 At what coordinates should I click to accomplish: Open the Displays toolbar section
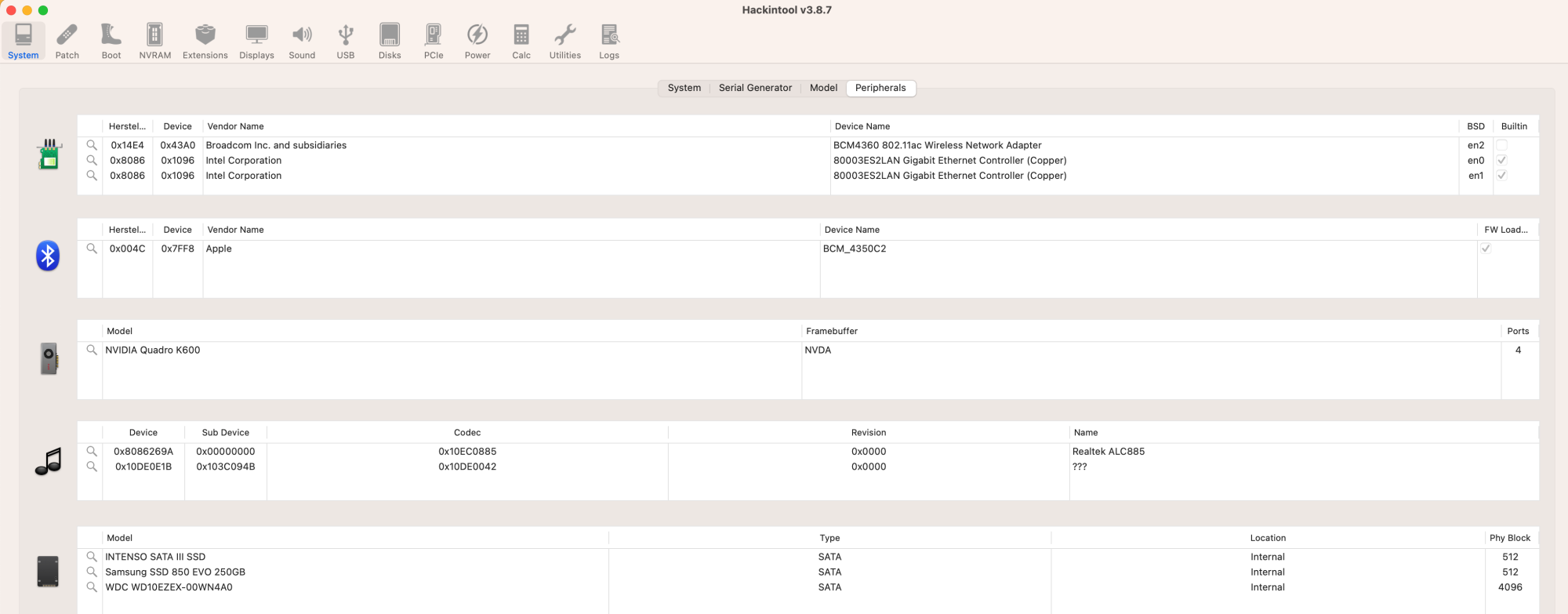(256, 41)
